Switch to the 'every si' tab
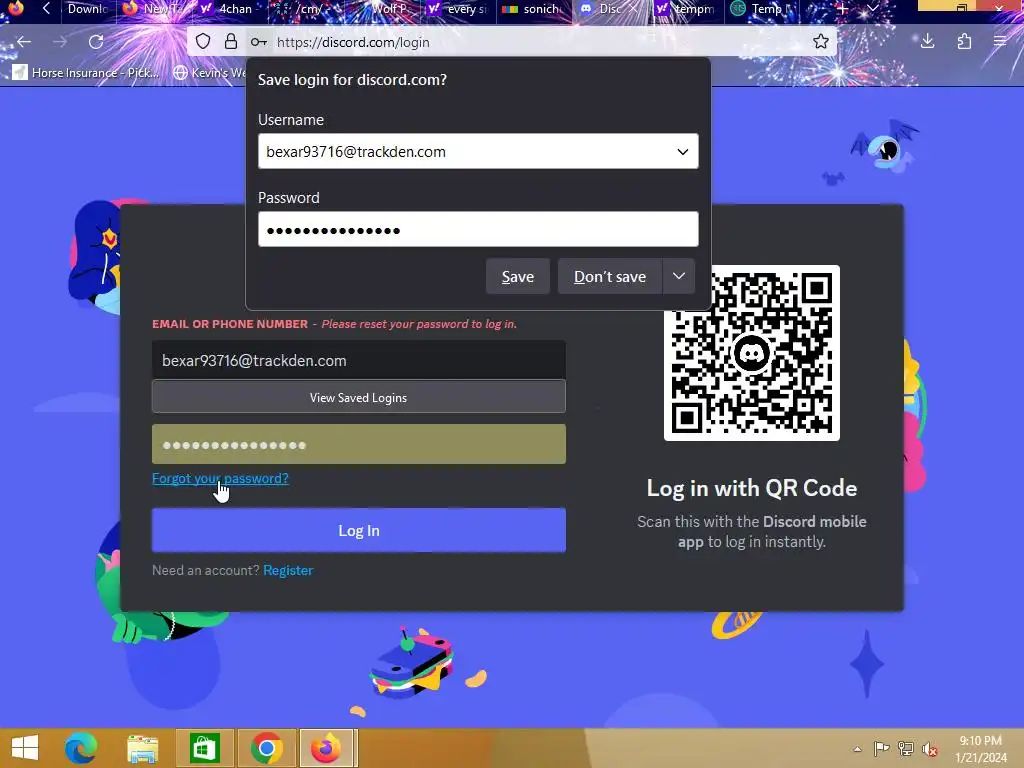 click(x=457, y=9)
